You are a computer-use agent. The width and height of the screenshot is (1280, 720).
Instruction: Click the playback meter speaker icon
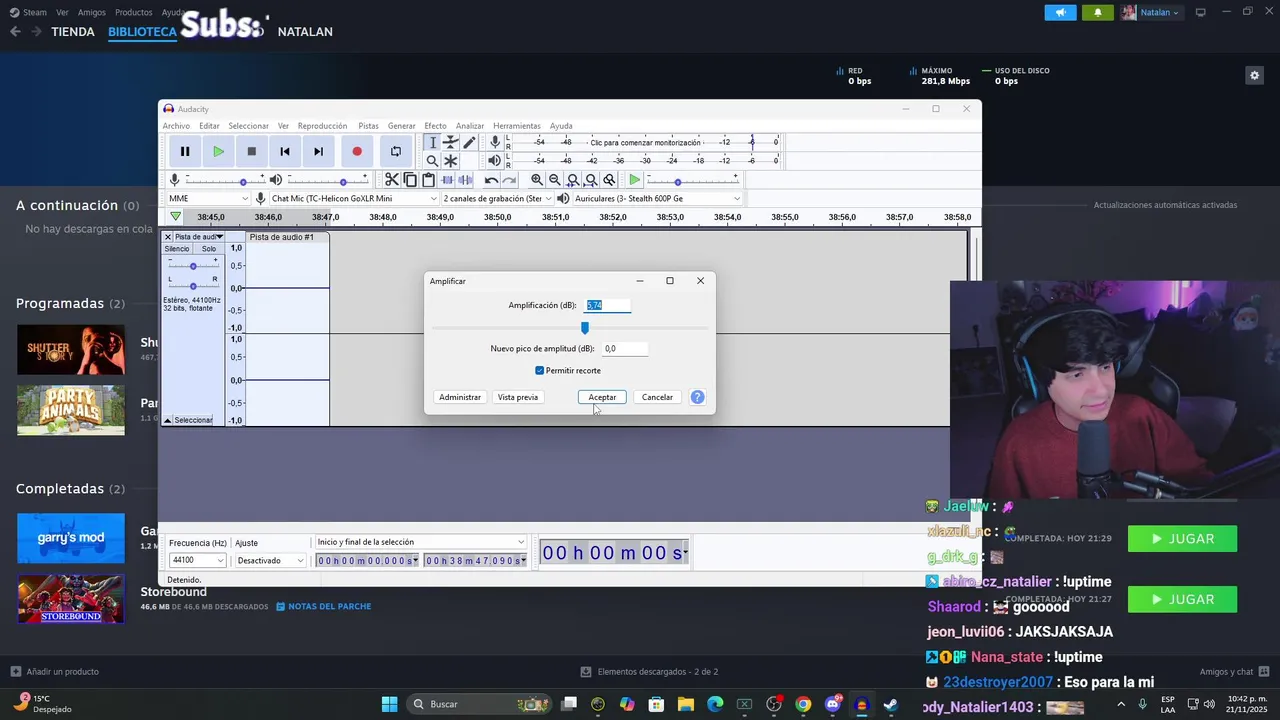(x=495, y=160)
